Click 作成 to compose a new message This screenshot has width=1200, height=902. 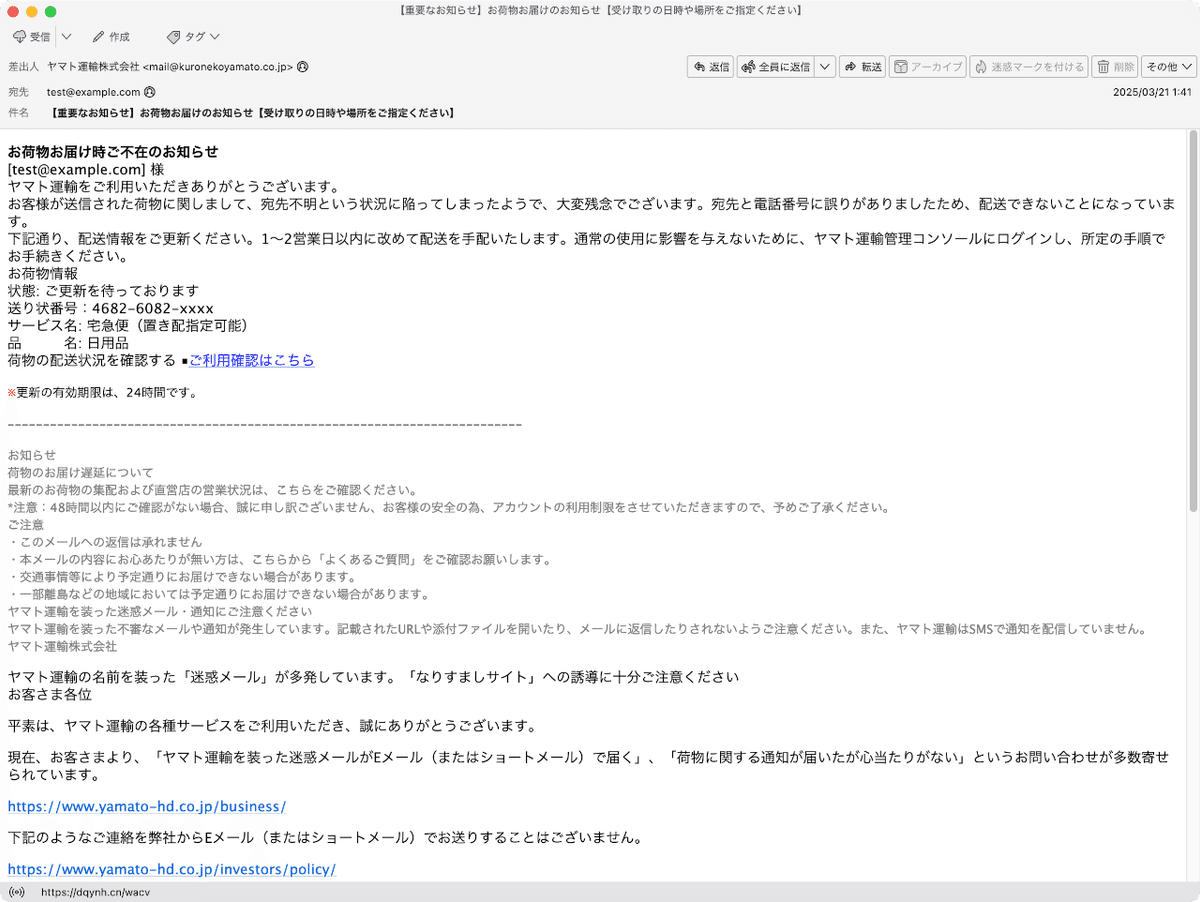111,37
